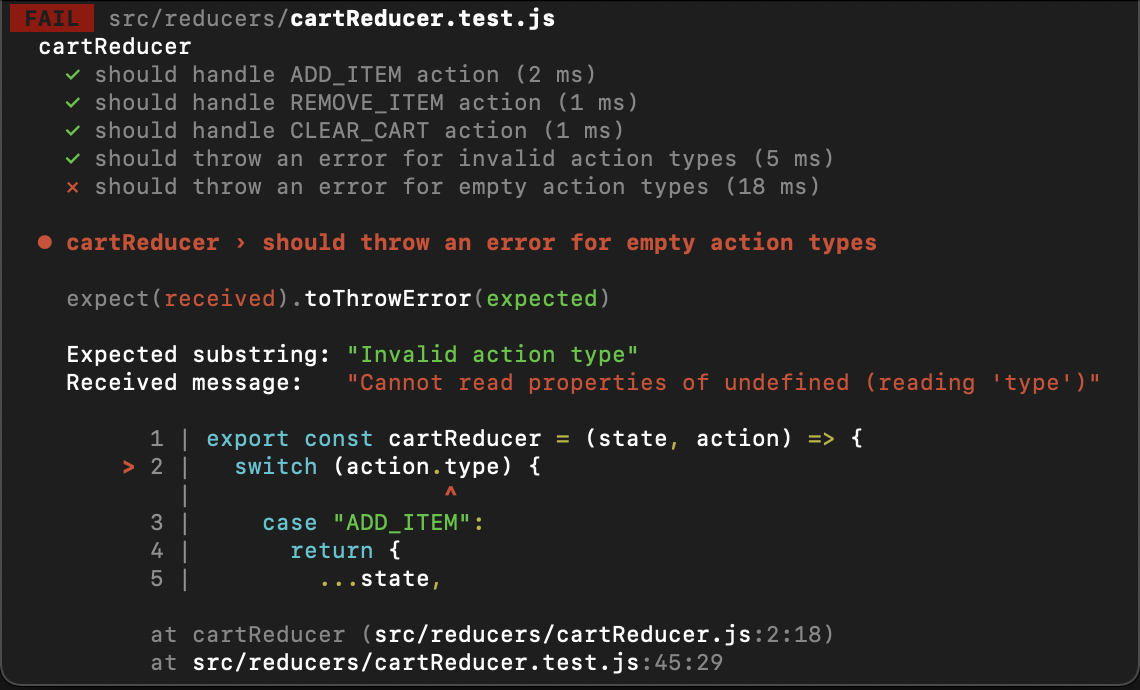Click the red FAIL badge
The image size is (1140, 690).
(x=52, y=18)
